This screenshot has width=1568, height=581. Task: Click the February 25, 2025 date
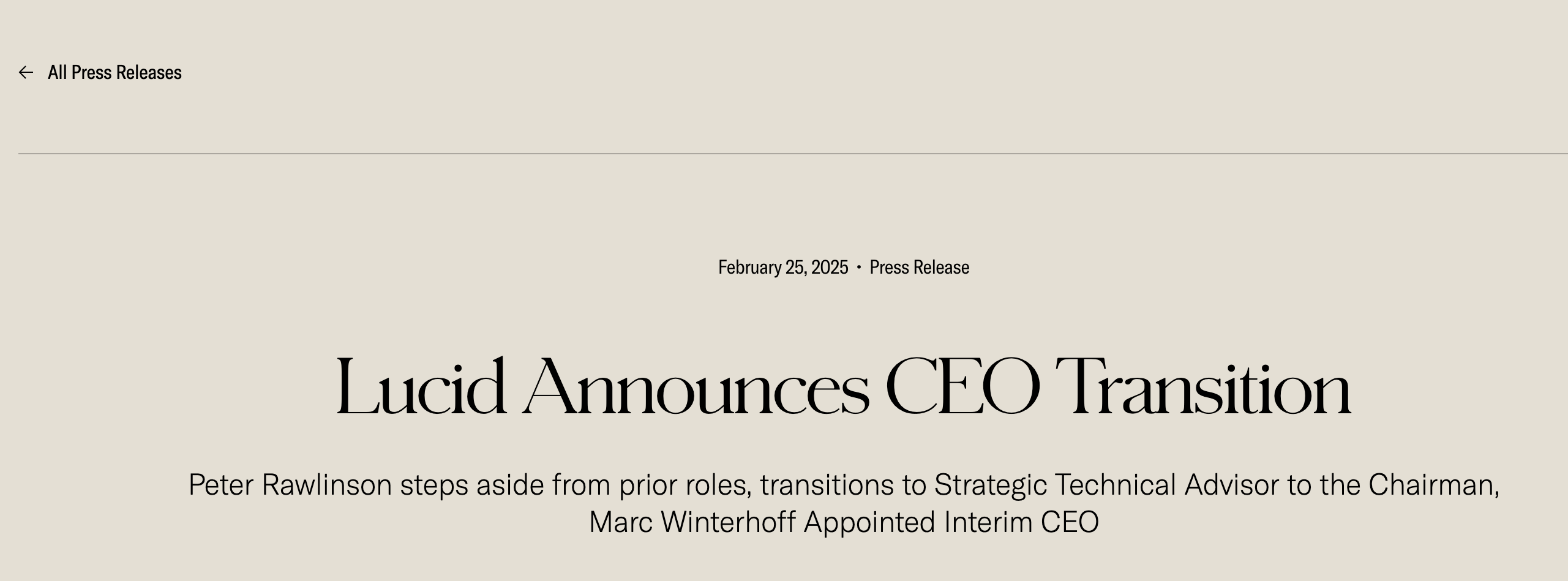pyautogui.click(x=782, y=268)
